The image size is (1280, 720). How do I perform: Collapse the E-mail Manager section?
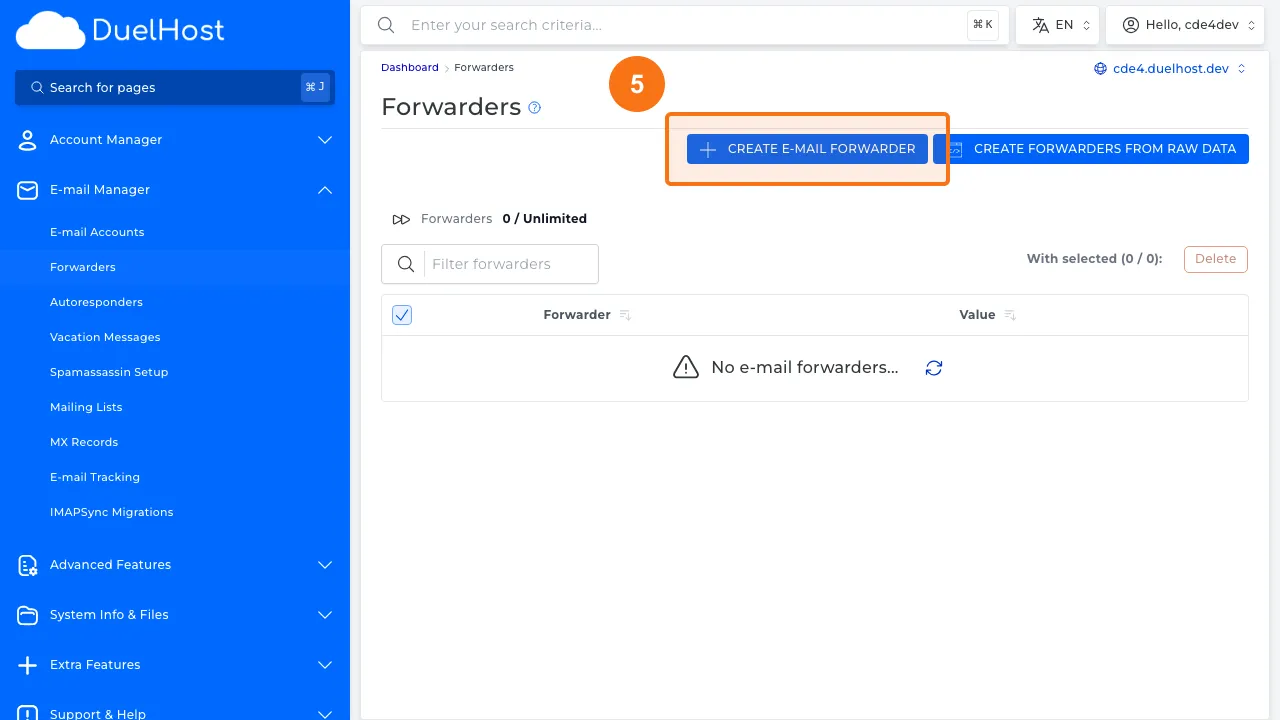point(324,190)
